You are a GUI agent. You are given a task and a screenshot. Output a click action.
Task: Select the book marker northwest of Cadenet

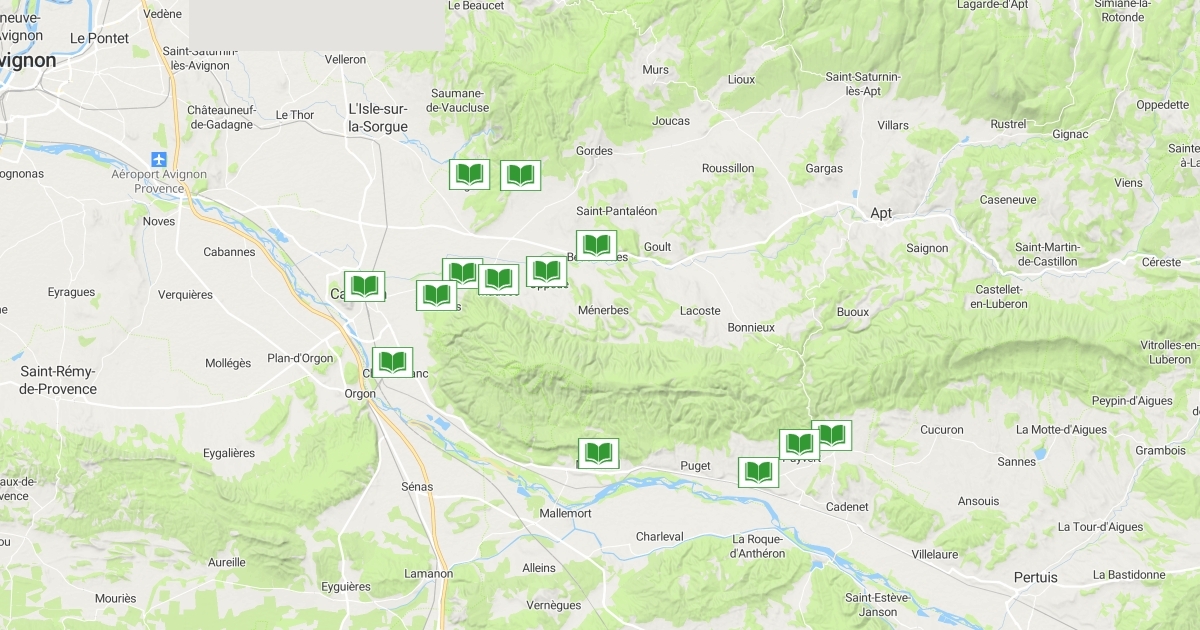point(758,472)
